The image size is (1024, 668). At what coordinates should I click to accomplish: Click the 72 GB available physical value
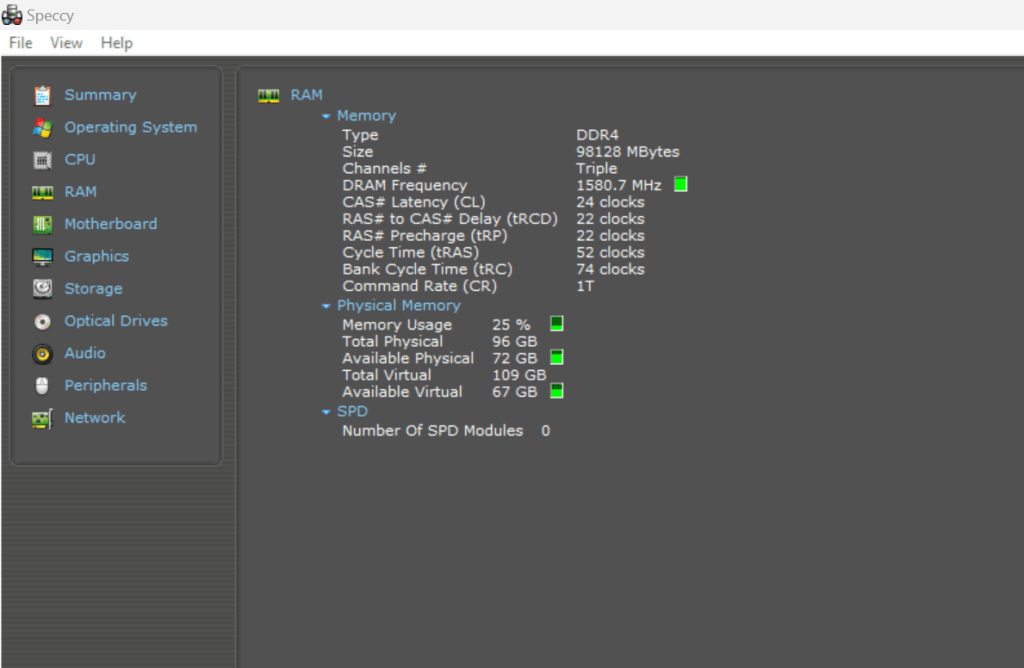click(515, 358)
